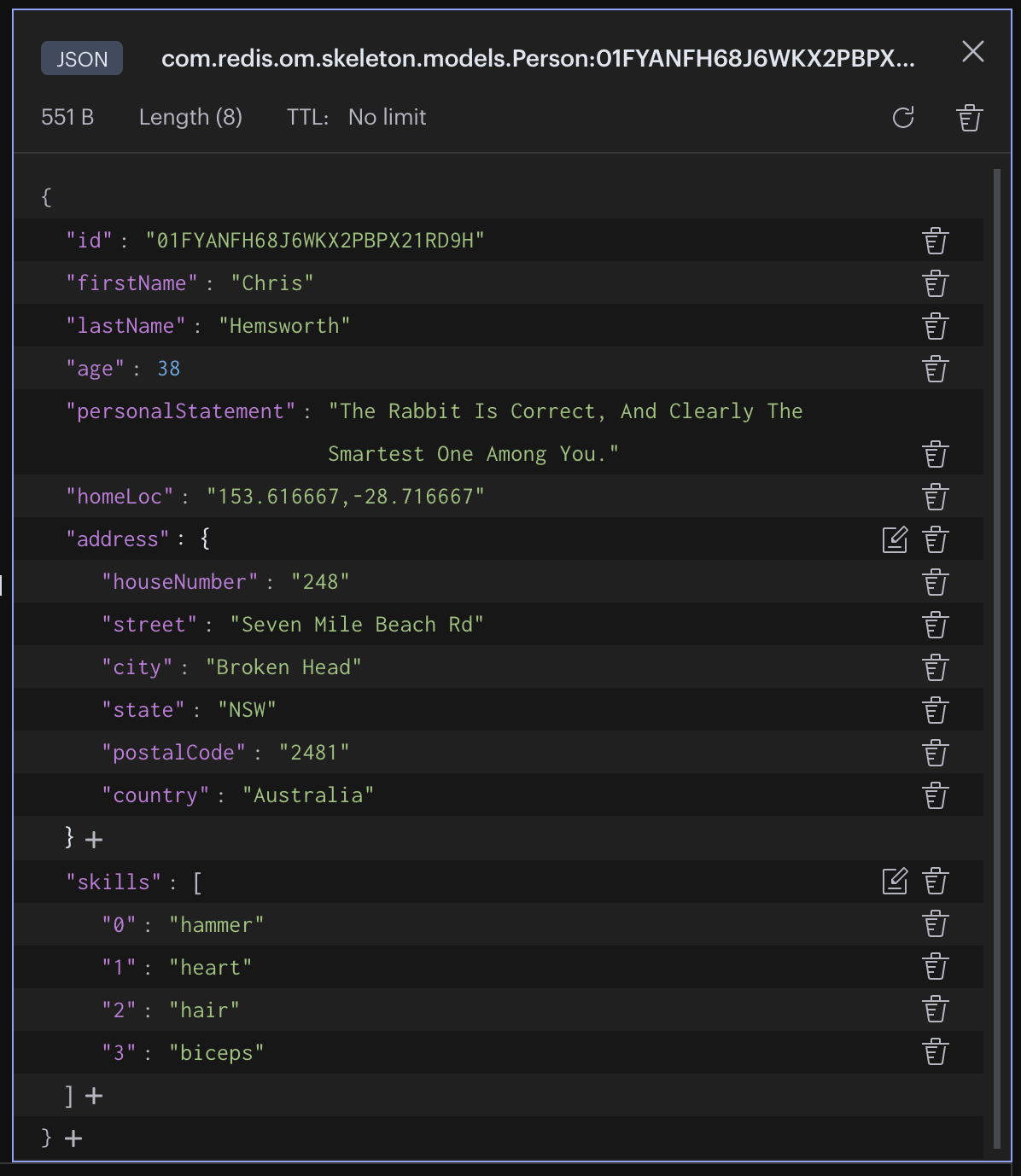The height and width of the screenshot is (1176, 1021).
Task: Delete the entire Person key
Action: [970, 118]
